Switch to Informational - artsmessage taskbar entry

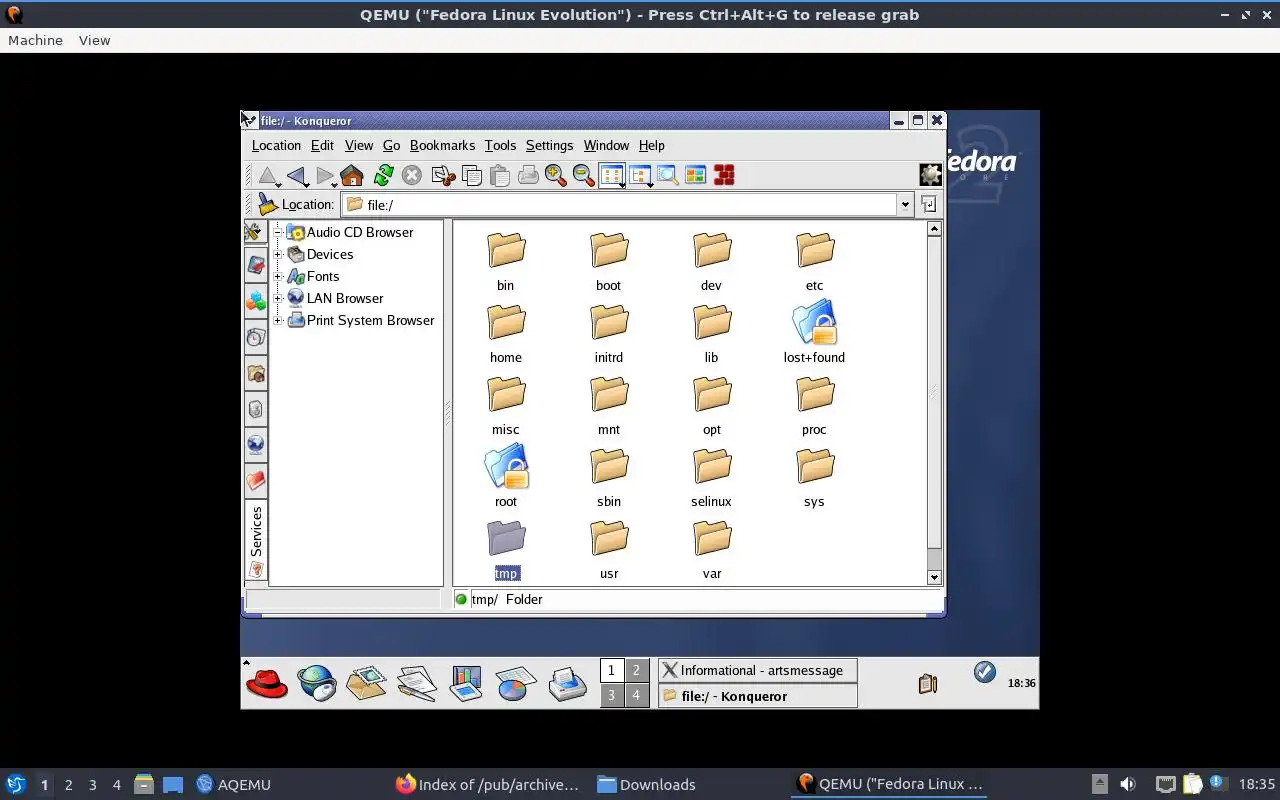tap(758, 670)
